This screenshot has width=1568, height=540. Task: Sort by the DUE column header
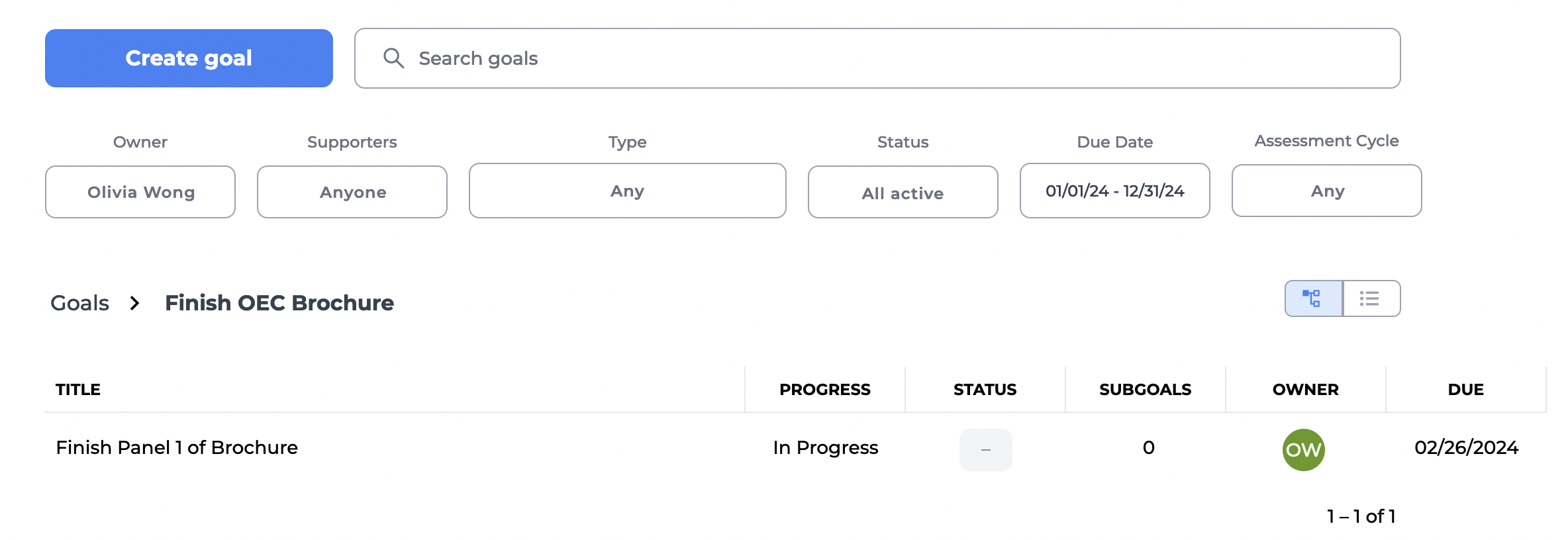[x=1465, y=390]
